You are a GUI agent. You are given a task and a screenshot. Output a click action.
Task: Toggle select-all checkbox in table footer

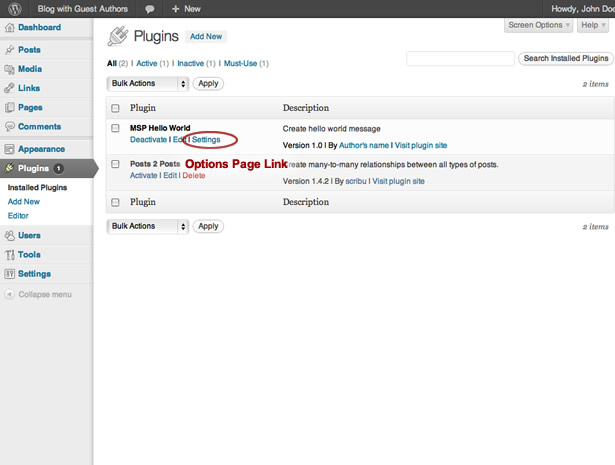pyautogui.click(x=115, y=202)
